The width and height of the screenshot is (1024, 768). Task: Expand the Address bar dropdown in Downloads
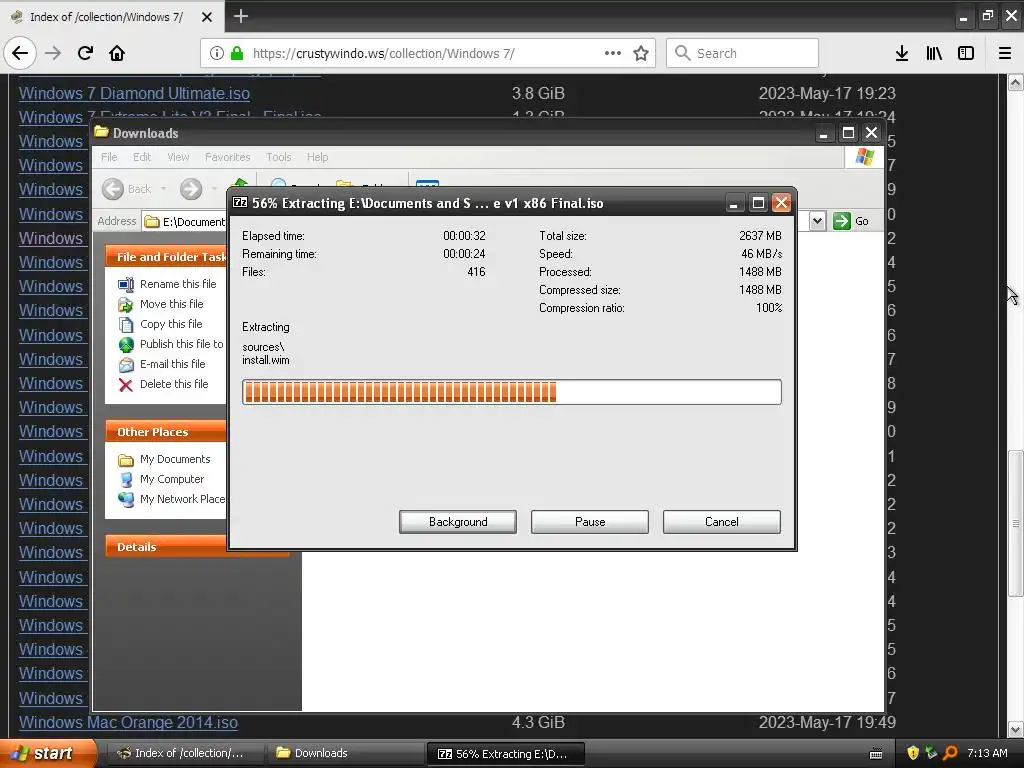817,221
